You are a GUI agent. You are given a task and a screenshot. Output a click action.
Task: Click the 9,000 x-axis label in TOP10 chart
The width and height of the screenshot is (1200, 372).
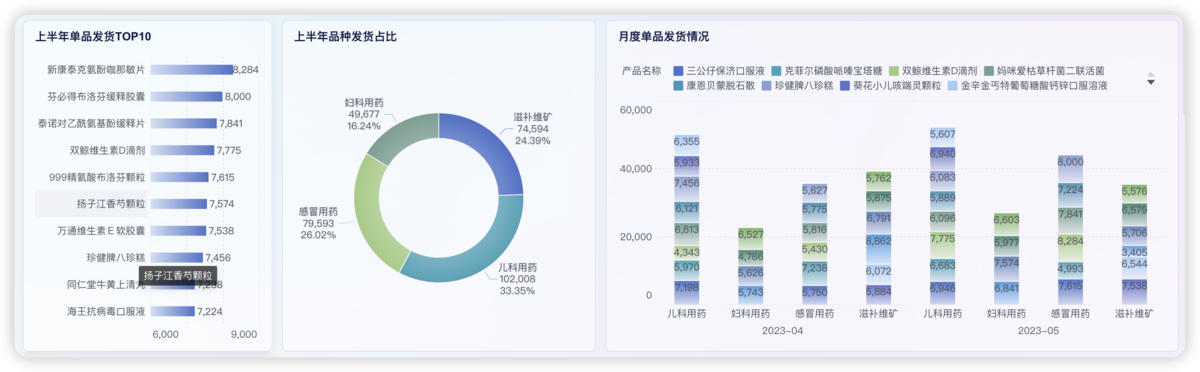pos(244,335)
